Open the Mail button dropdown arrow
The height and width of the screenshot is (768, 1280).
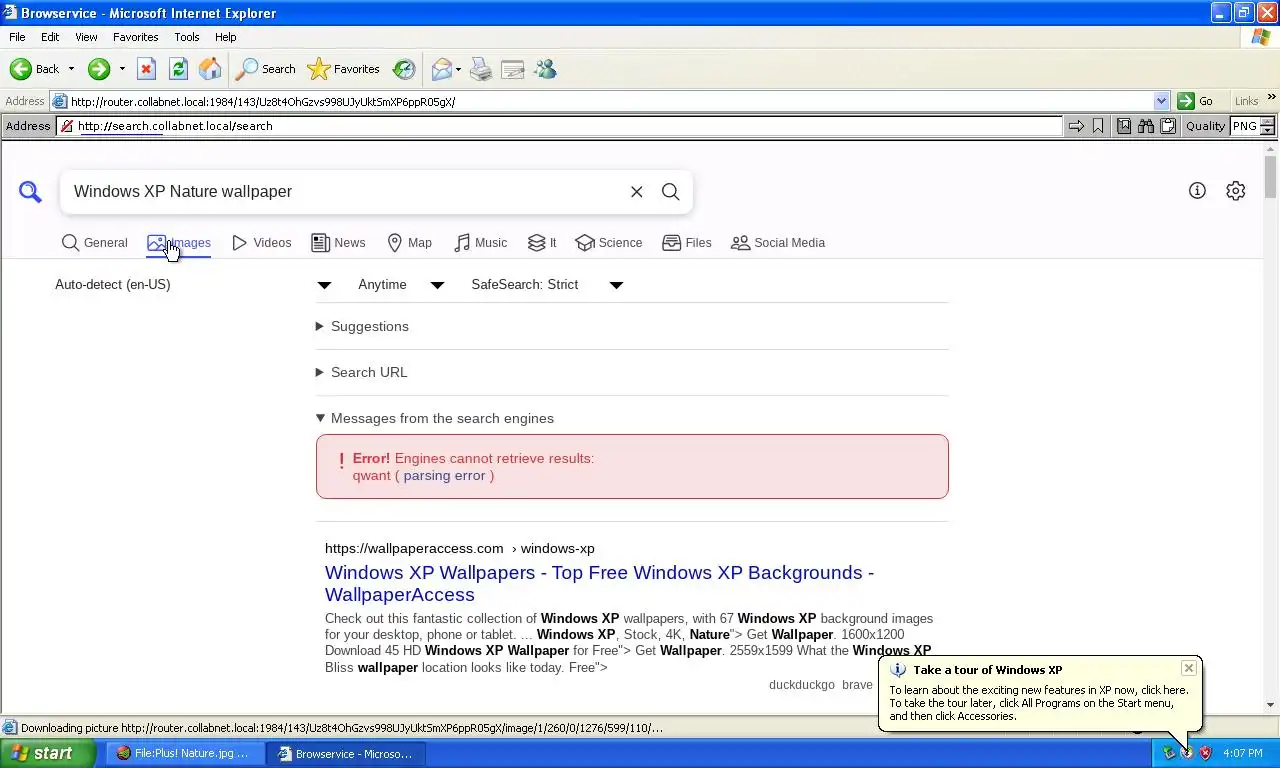click(x=458, y=69)
